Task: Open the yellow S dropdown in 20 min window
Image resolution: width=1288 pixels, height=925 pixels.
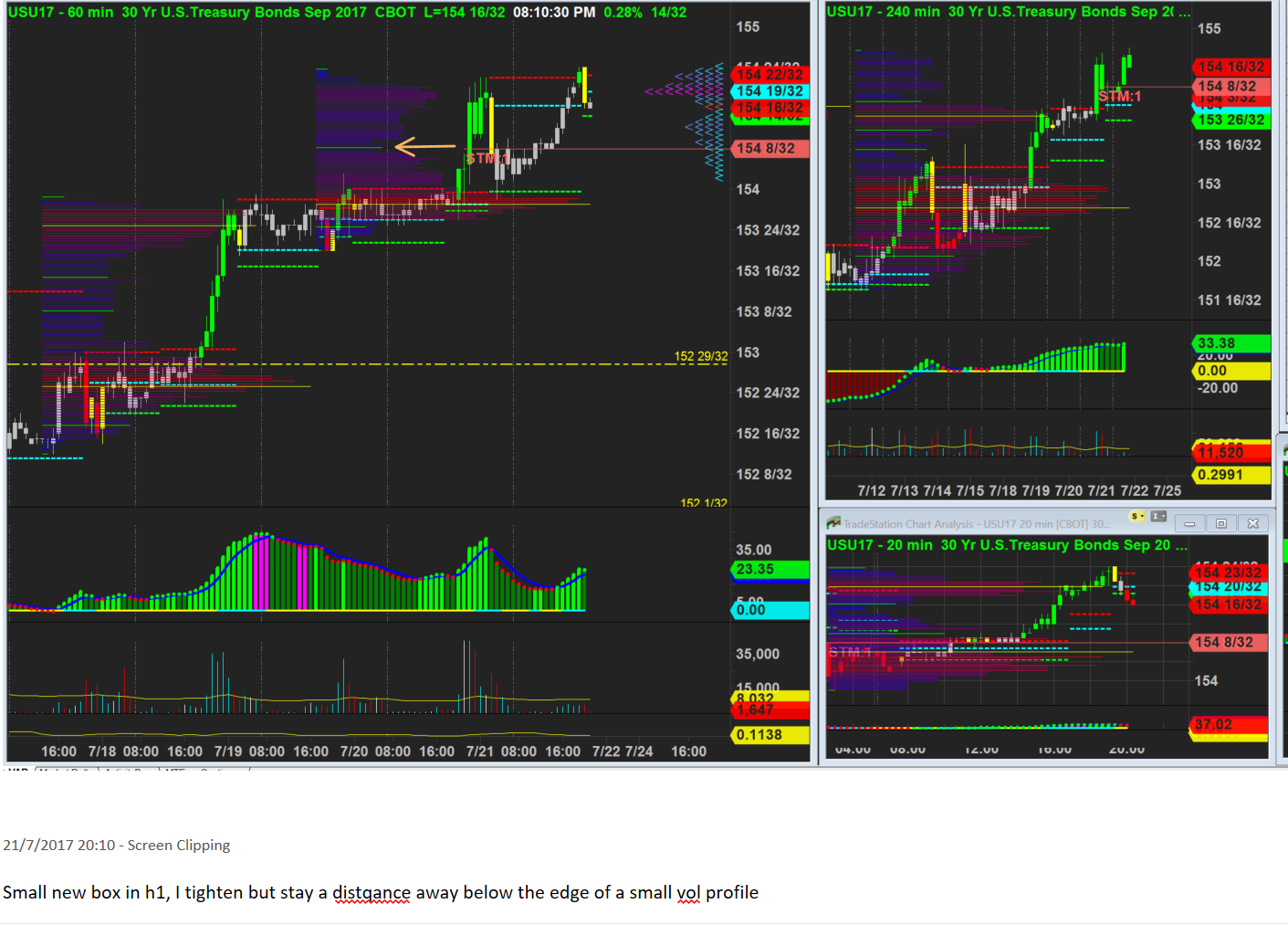Action: click(1137, 517)
